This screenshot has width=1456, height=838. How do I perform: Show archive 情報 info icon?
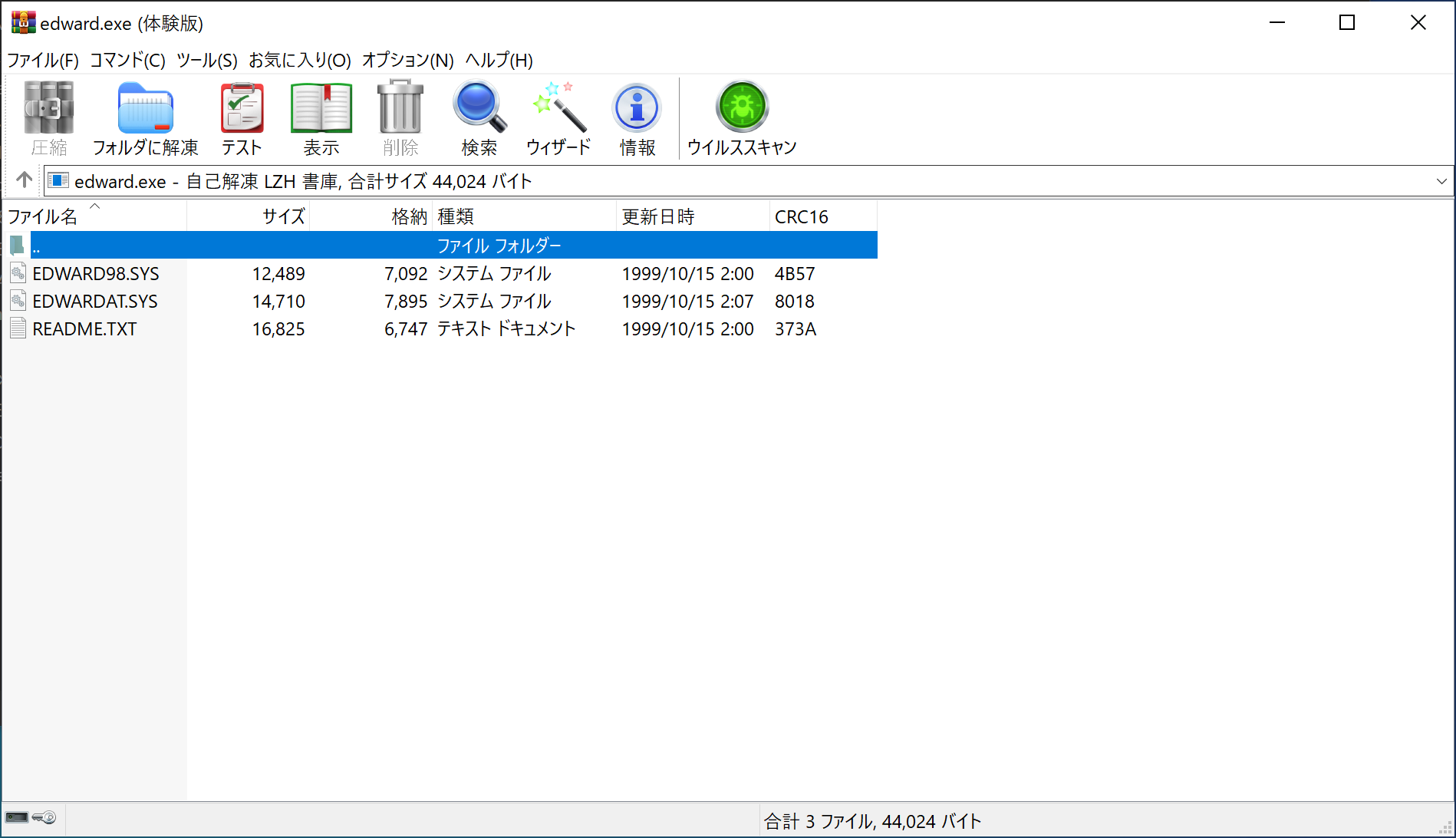637,108
